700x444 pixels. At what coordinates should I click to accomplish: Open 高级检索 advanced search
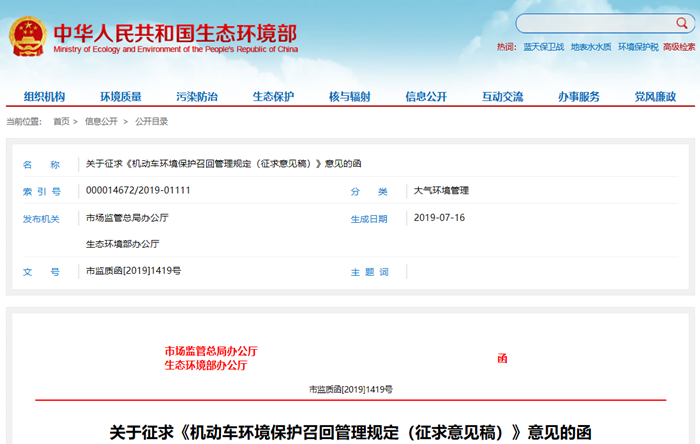(x=679, y=47)
